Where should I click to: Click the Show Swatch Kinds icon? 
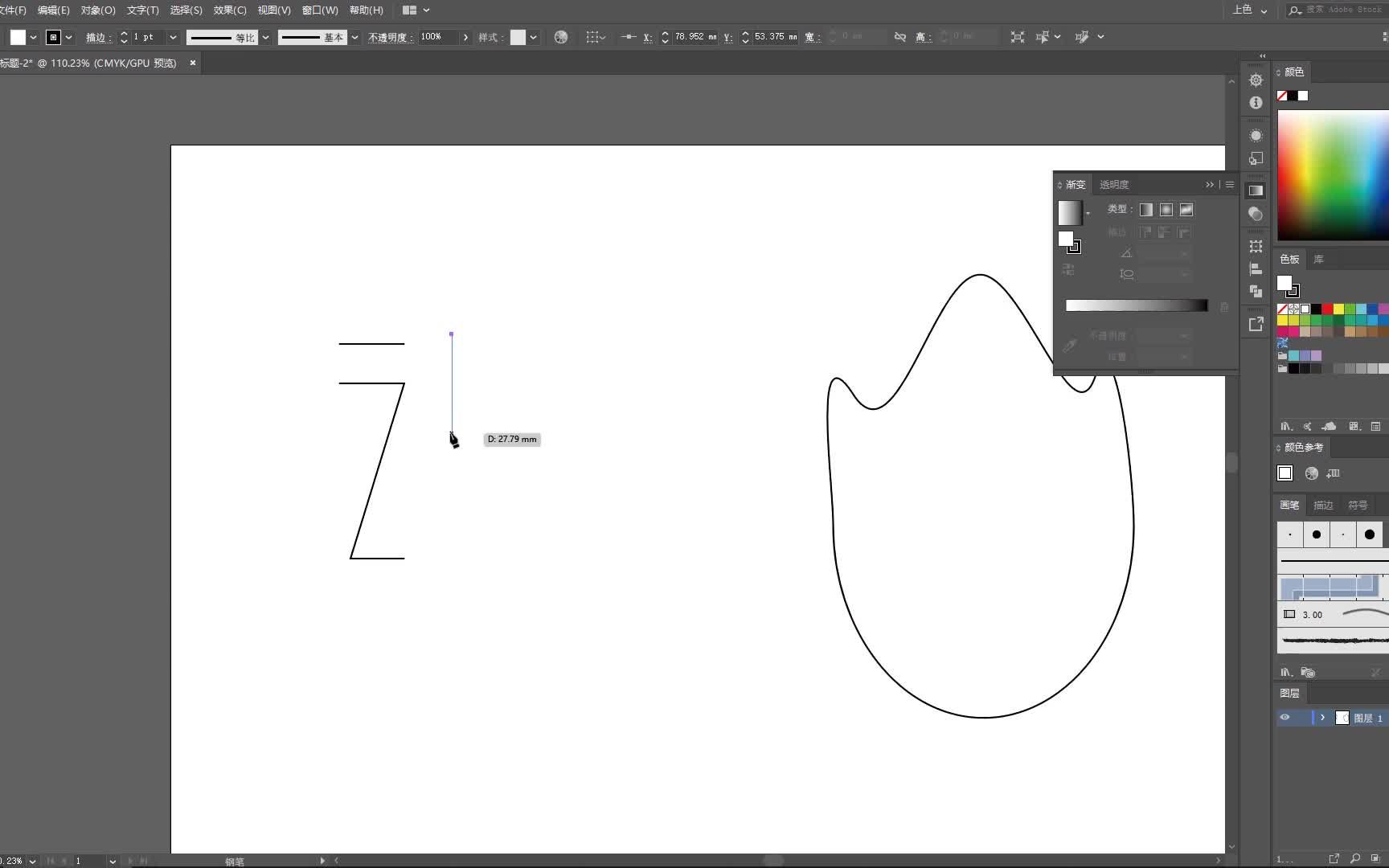coord(1354,426)
